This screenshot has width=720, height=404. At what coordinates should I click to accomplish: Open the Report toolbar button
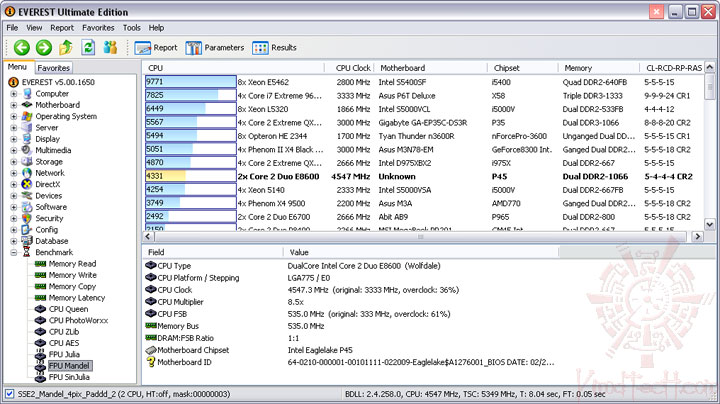coord(156,48)
